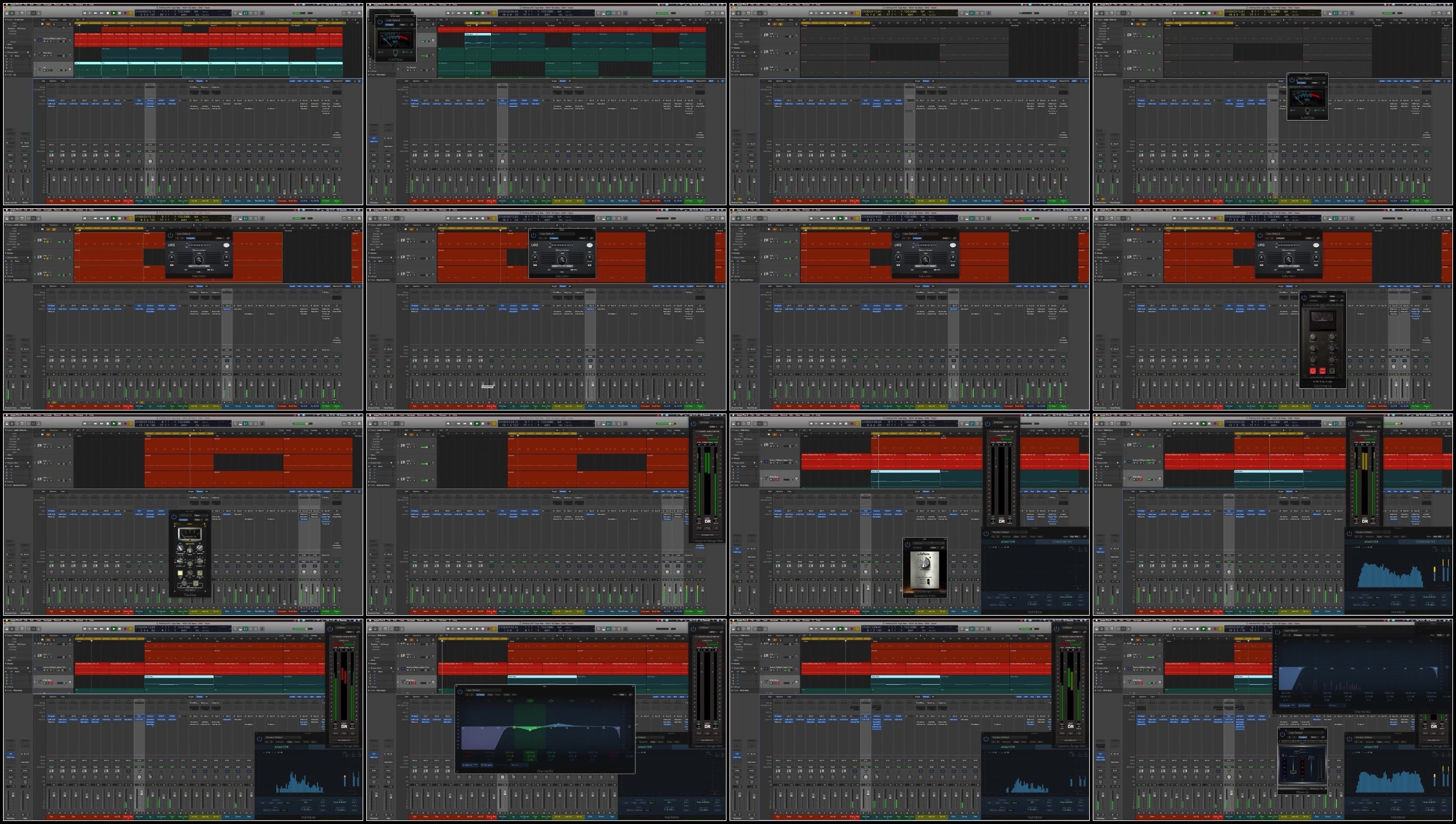1456x824 pixels.
Task: Toggle power on VUMT window floating over the mixer
Action: pos(1292,80)
